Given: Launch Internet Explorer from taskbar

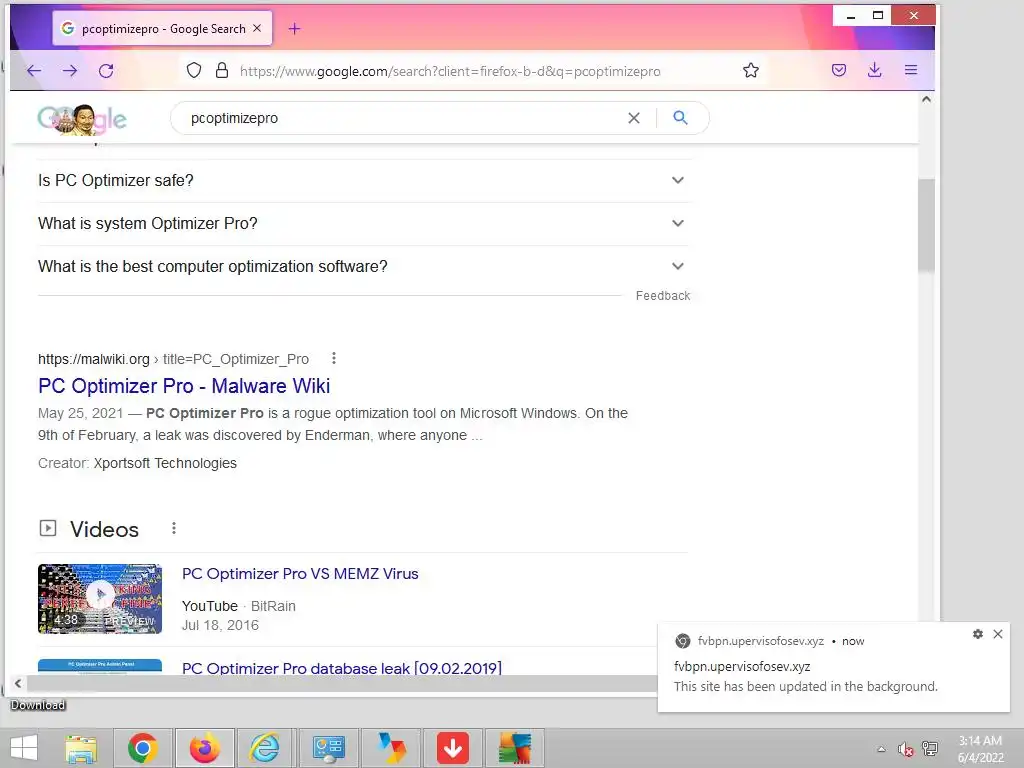Looking at the screenshot, I should pos(265,748).
